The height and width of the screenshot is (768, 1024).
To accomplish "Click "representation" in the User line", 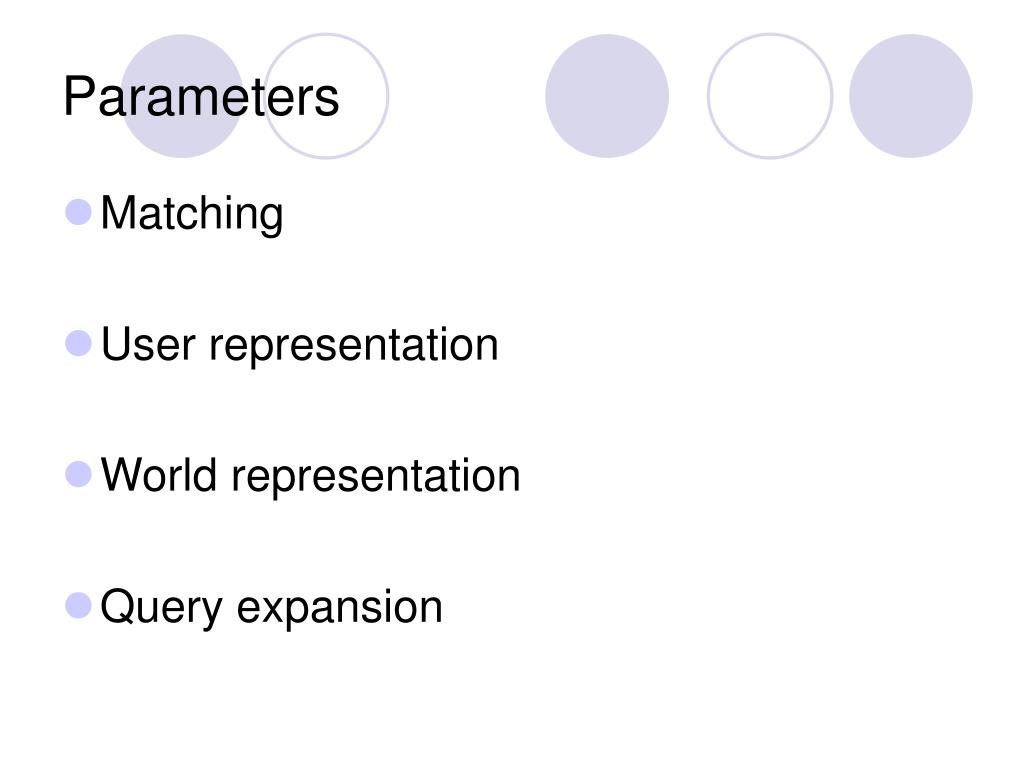I will 354,347.
